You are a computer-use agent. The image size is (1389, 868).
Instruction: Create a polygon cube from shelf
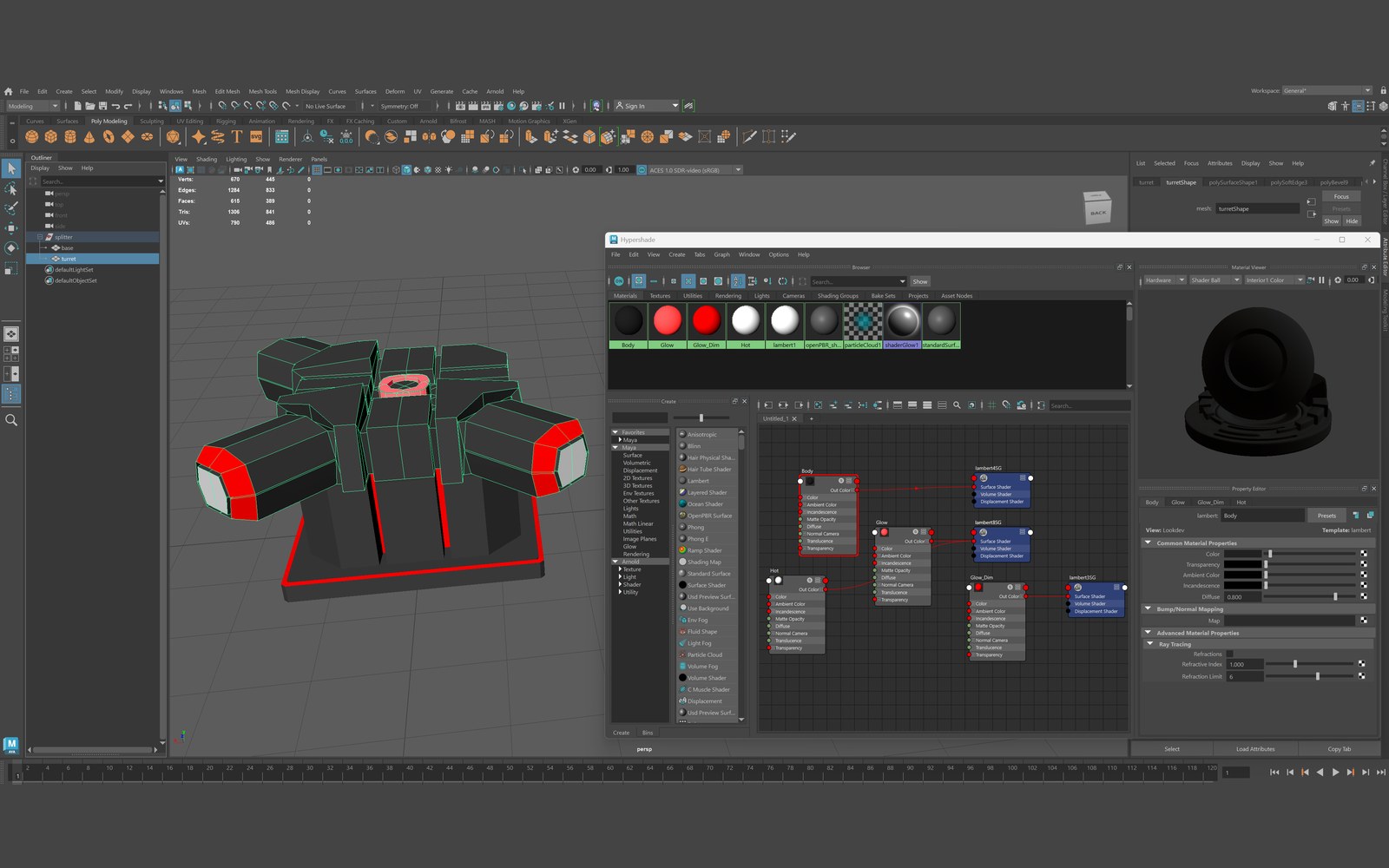(x=51, y=136)
